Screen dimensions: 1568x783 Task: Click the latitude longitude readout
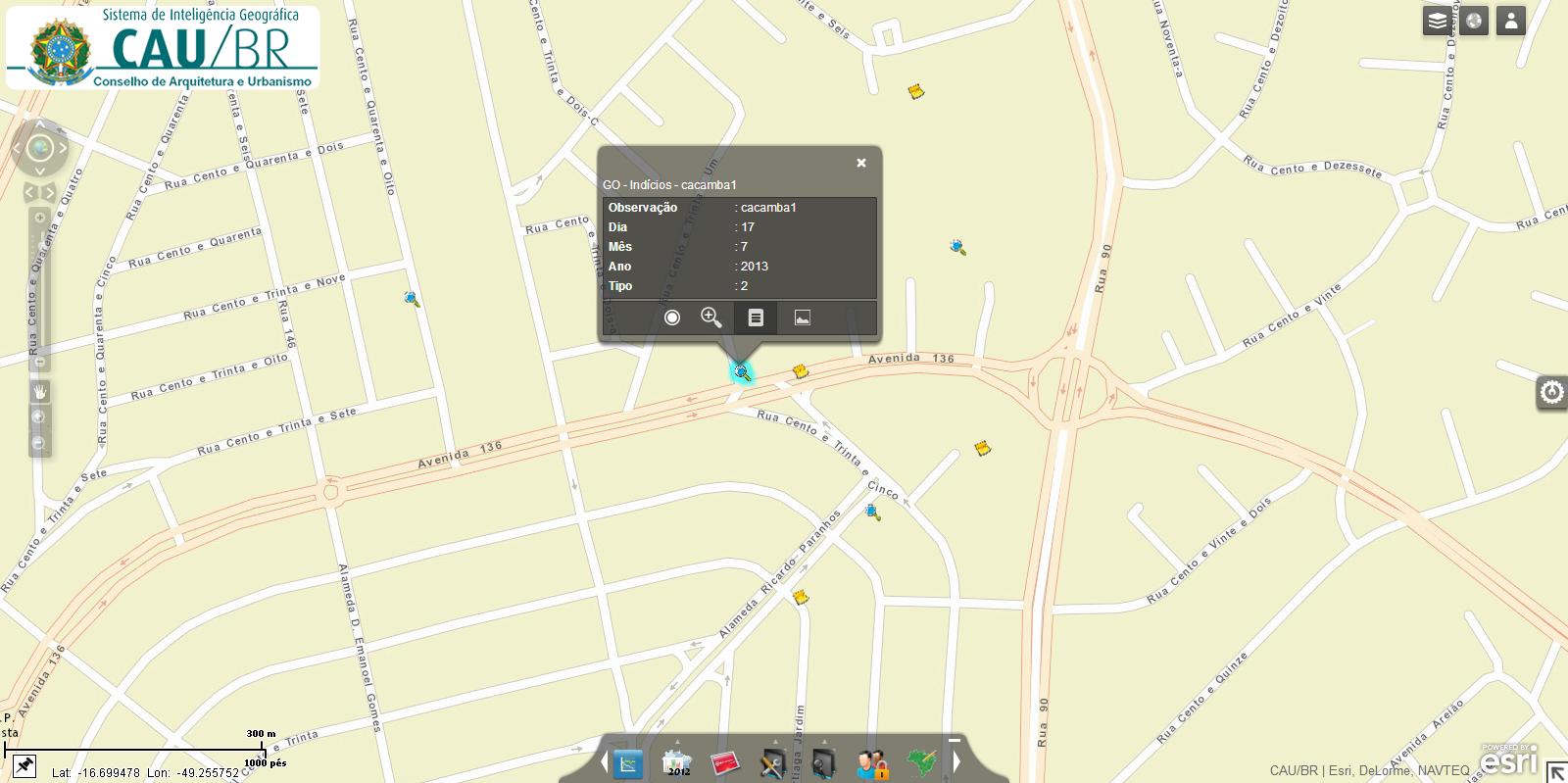coord(145,772)
